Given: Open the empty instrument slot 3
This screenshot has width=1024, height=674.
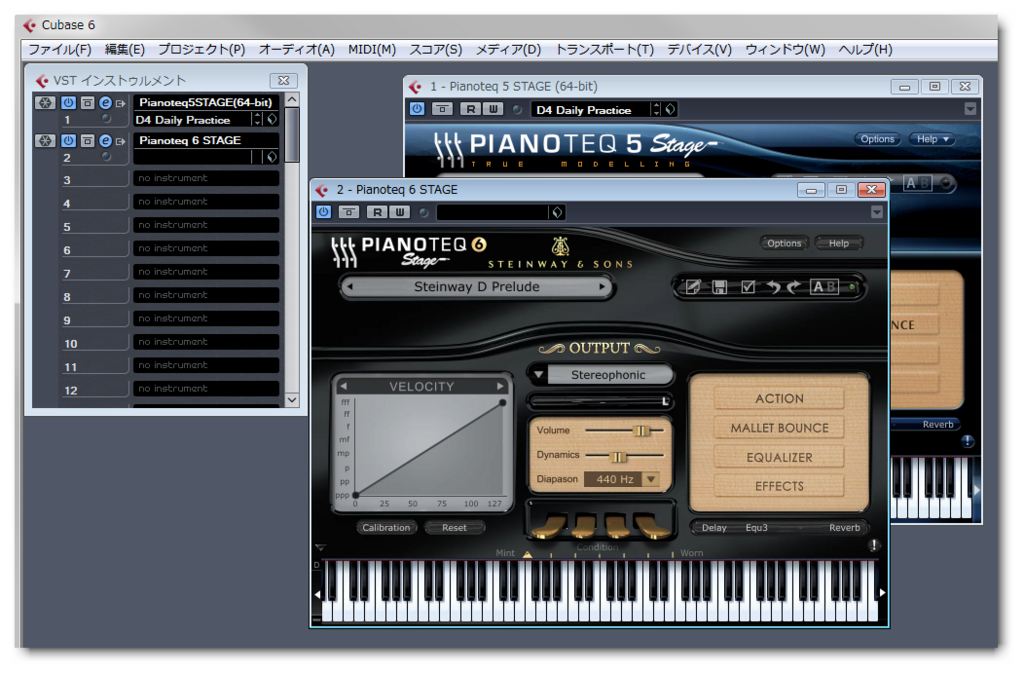Looking at the screenshot, I should click(206, 178).
